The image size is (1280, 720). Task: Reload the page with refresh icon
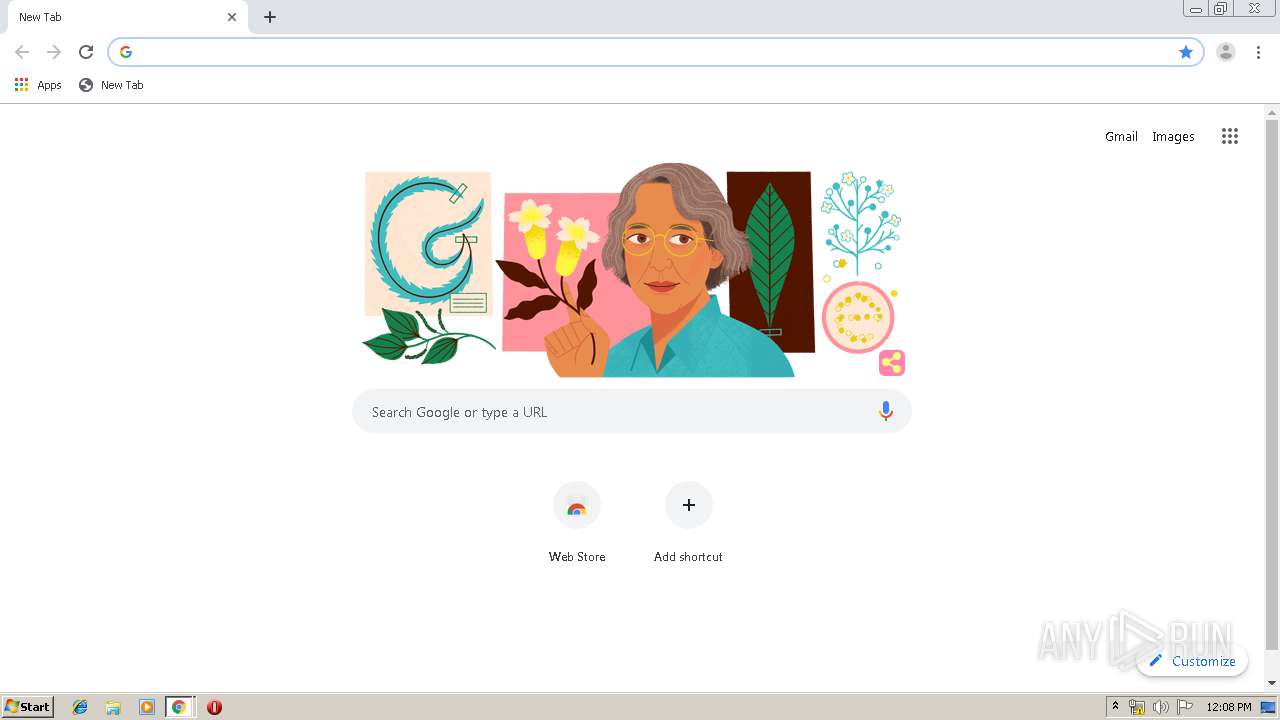pos(86,52)
